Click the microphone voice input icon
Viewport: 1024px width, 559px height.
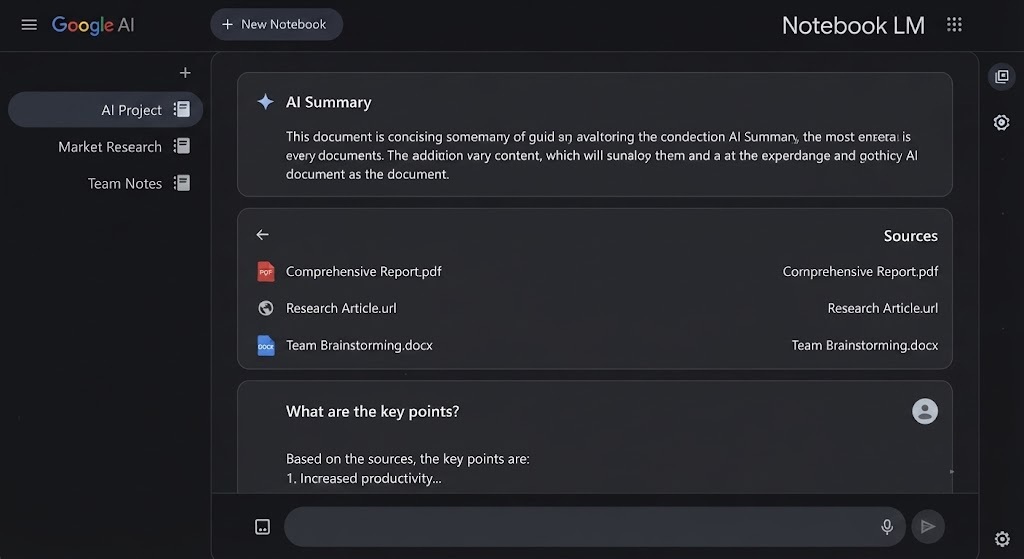887,526
